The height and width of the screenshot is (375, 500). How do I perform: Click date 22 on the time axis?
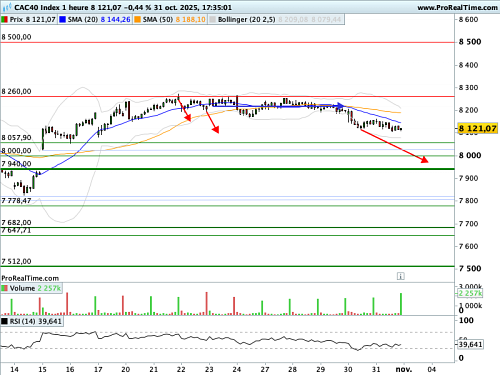[181, 369]
